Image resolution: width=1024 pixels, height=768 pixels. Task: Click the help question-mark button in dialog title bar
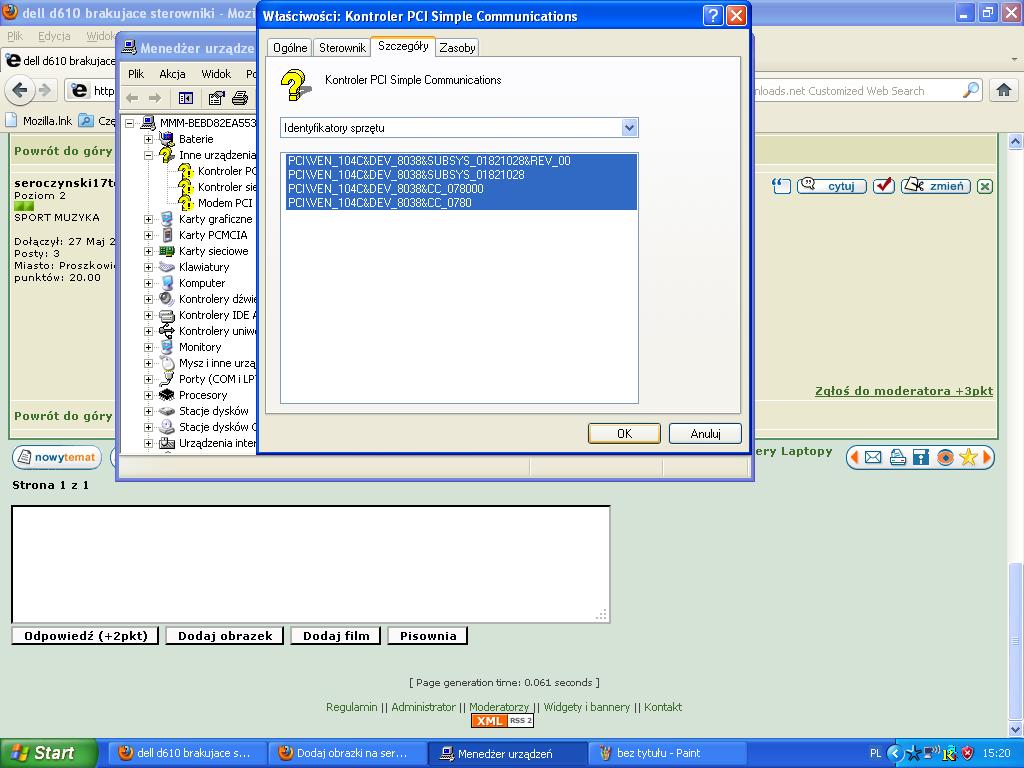point(713,15)
